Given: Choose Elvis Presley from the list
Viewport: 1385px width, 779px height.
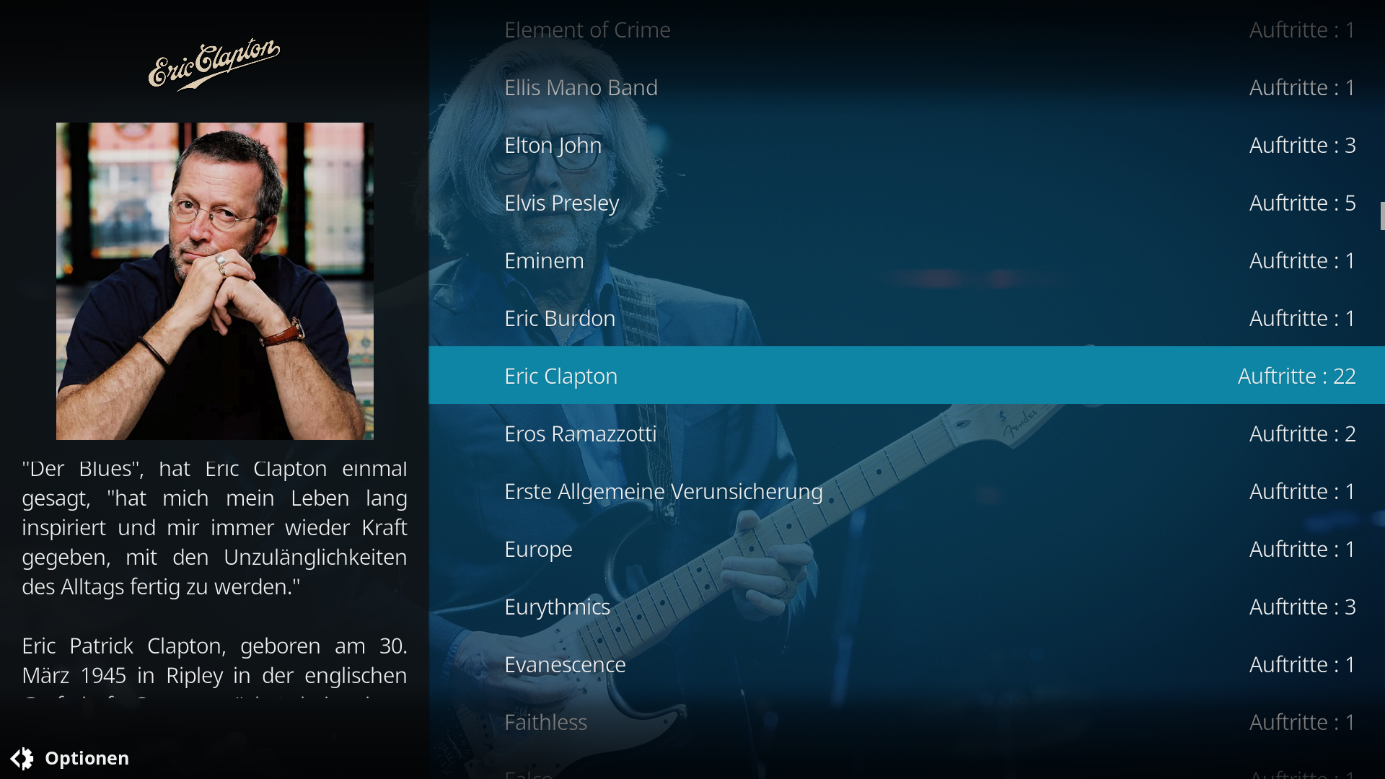Looking at the screenshot, I should coord(907,203).
